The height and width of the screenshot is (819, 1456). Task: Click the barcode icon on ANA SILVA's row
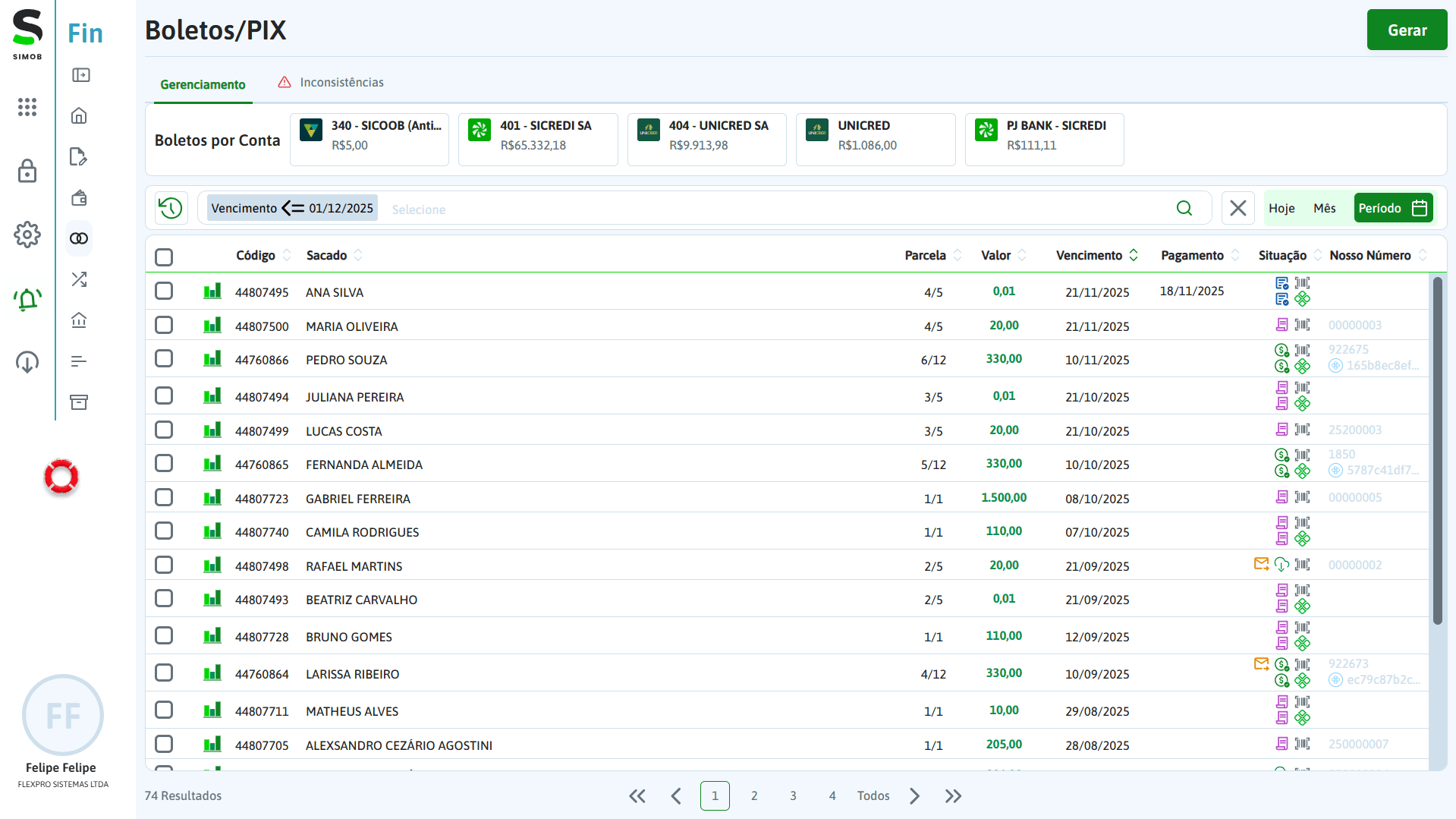point(1303,283)
